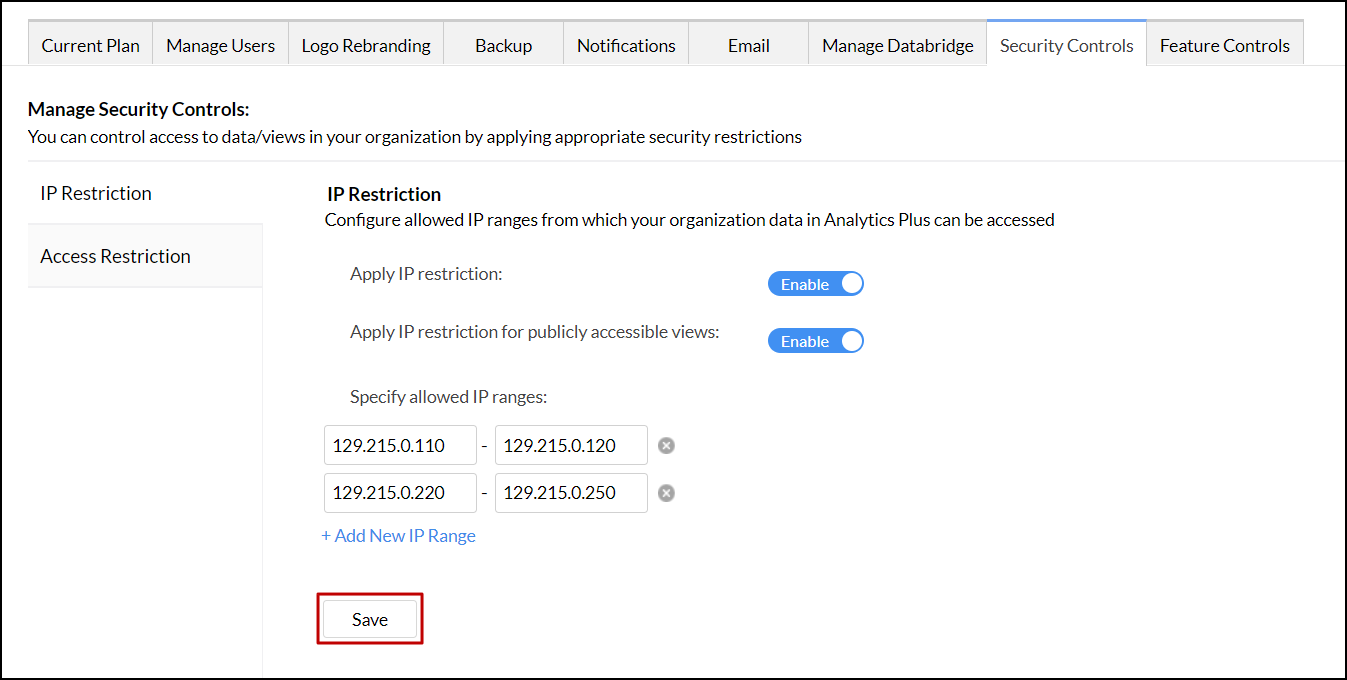The width and height of the screenshot is (1347, 680).
Task: Toggle IP restriction for publicly accessible views
Action: [x=815, y=340]
